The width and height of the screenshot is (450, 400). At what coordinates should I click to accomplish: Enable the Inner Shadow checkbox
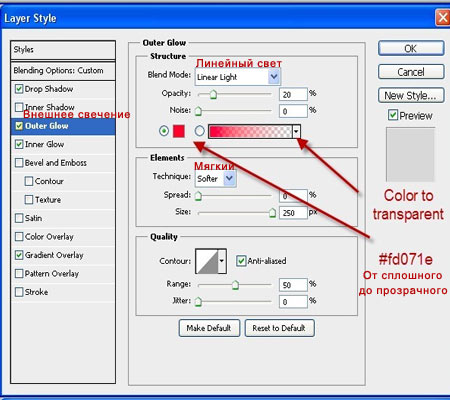coord(19,107)
